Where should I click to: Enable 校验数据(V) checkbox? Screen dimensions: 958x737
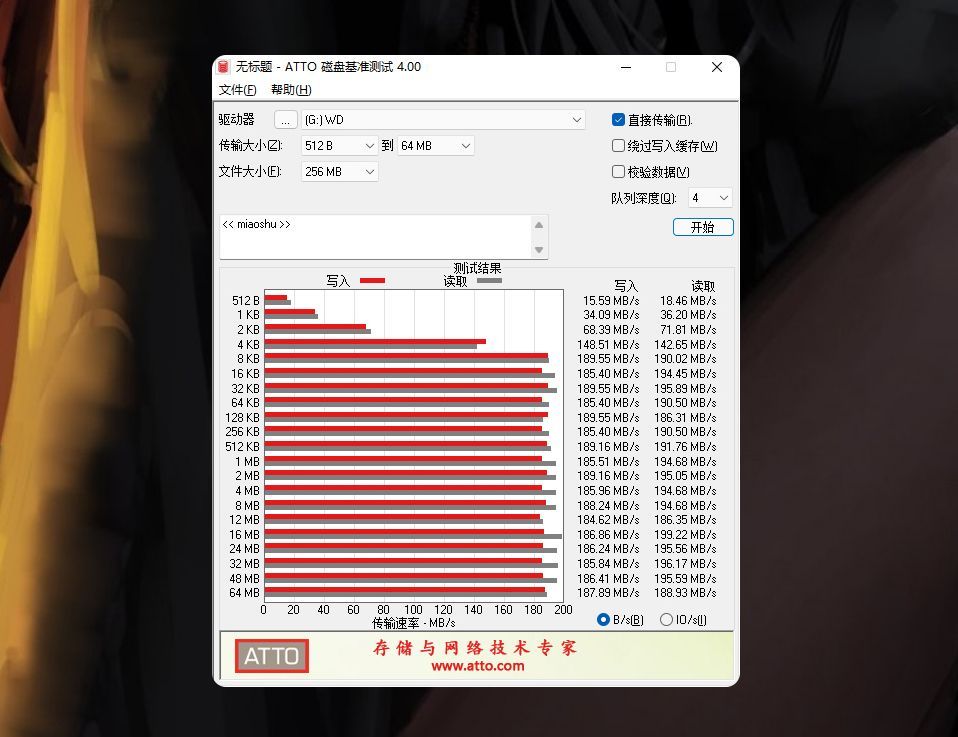point(618,172)
